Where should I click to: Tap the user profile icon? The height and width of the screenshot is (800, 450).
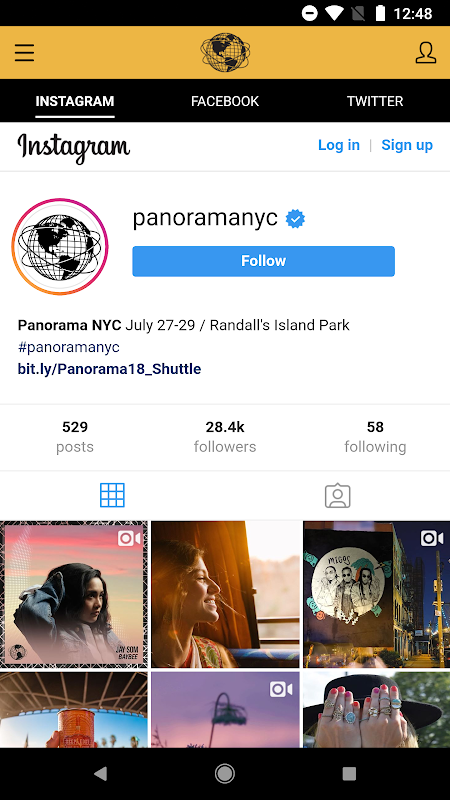426,53
